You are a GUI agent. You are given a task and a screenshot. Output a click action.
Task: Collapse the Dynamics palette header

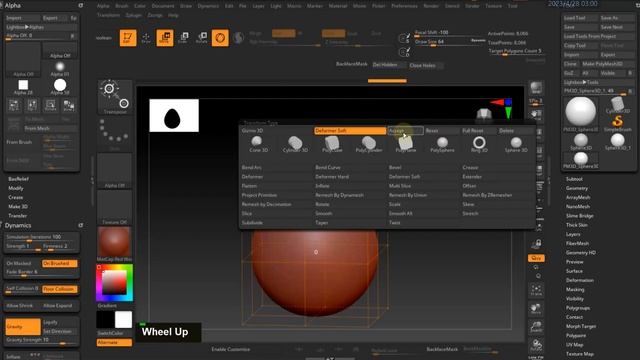point(18,225)
